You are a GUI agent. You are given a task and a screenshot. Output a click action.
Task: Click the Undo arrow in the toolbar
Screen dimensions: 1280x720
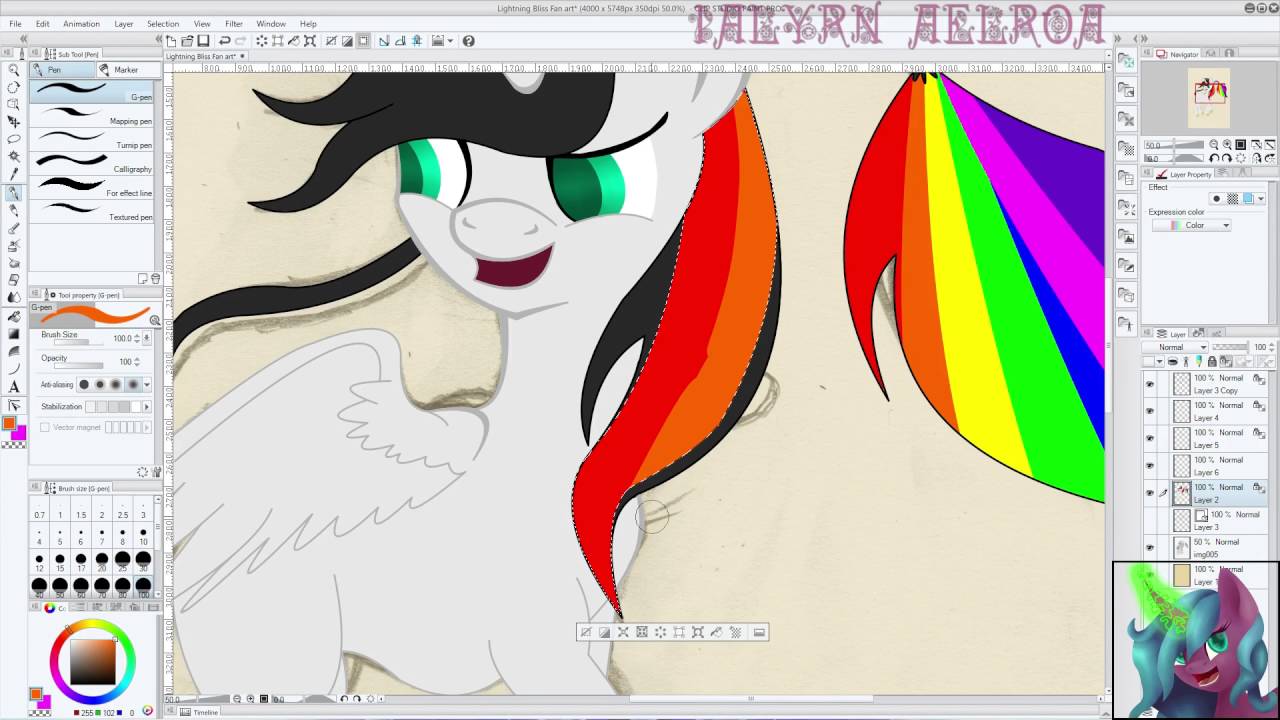(x=225, y=41)
